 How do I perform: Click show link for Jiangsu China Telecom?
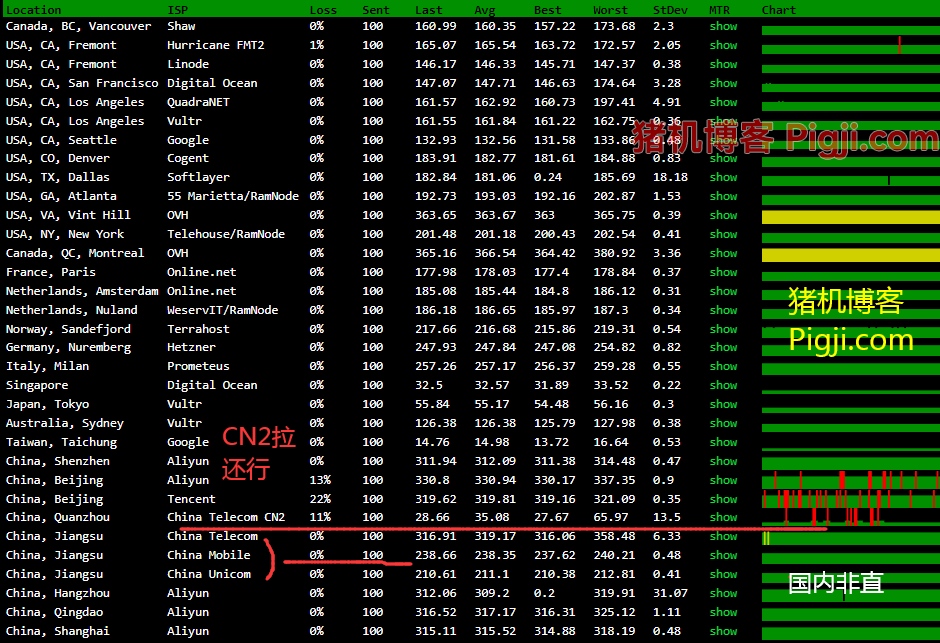pos(723,536)
